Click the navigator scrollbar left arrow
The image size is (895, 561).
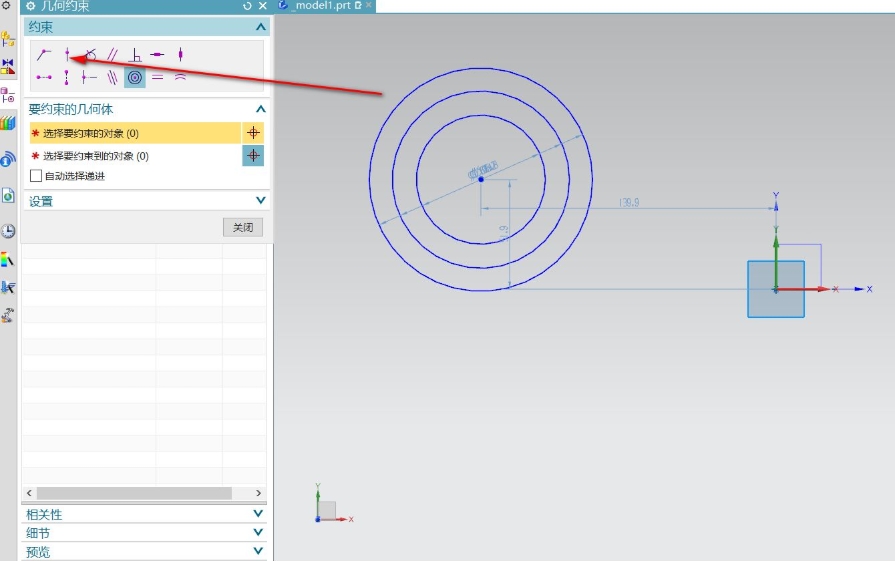click(x=29, y=493)
